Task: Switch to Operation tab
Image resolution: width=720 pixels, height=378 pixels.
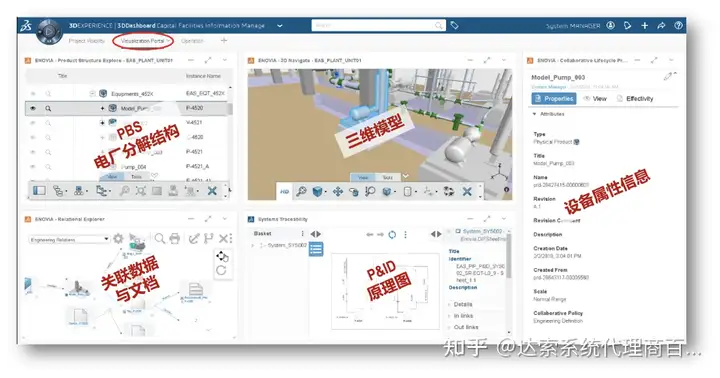Action: [x=192, y=41]
